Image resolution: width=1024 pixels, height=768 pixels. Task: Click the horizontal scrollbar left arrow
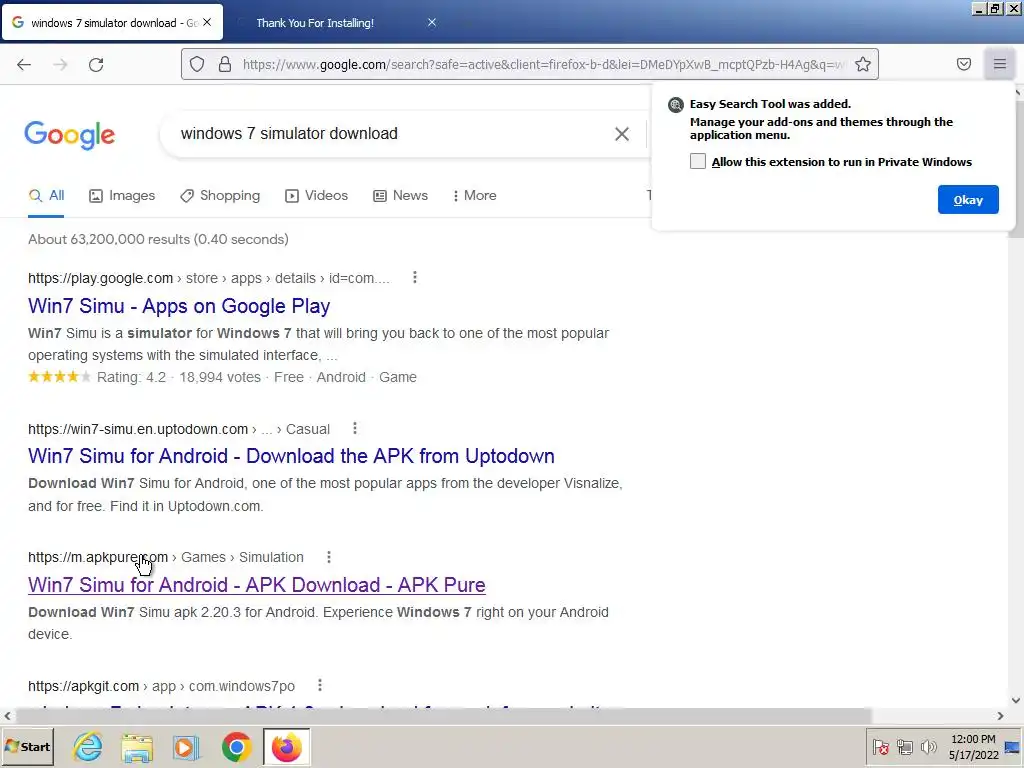tap(7, 716)
